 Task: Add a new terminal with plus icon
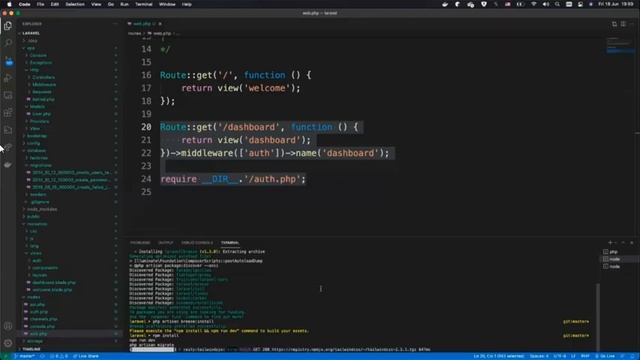click(x=610, y=243)
